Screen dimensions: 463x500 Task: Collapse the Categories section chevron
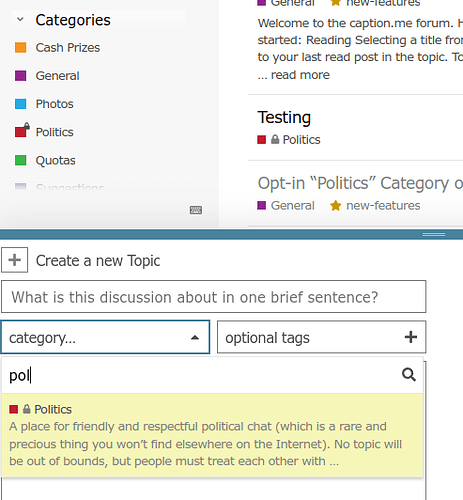(x=20, y=19)
